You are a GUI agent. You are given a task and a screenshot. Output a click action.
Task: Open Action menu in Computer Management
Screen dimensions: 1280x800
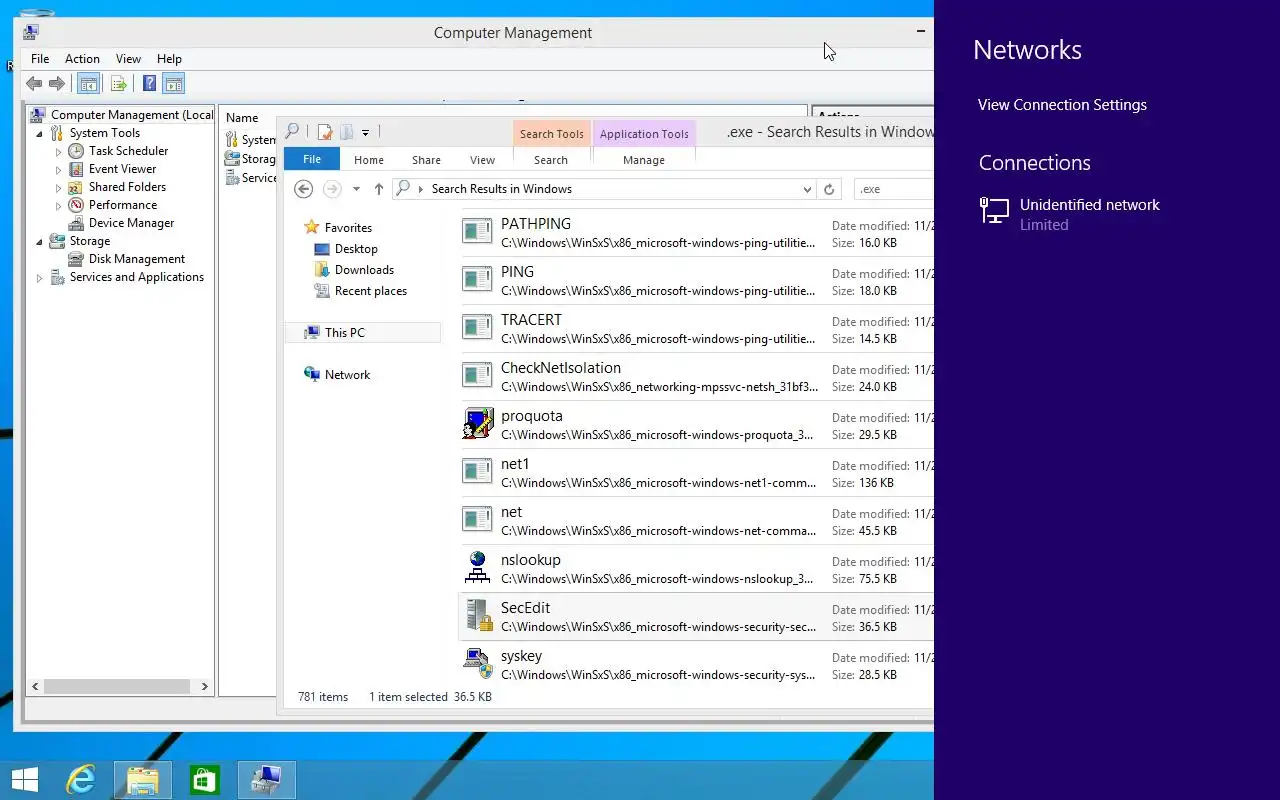click(x=82, y=59)
